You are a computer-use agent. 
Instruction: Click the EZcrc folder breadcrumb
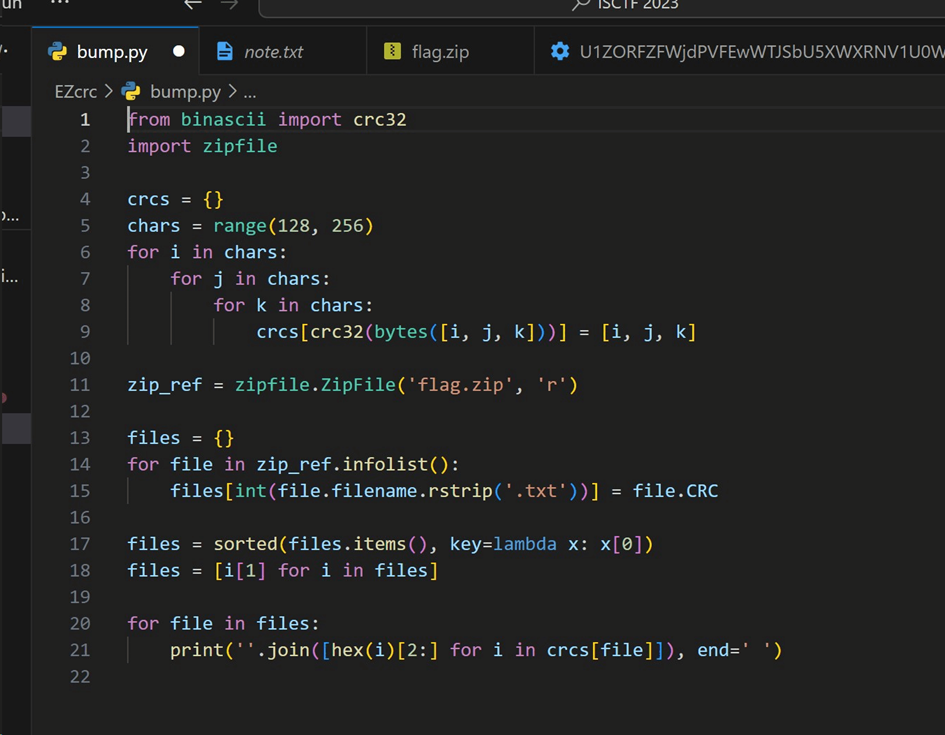[76, 92]
